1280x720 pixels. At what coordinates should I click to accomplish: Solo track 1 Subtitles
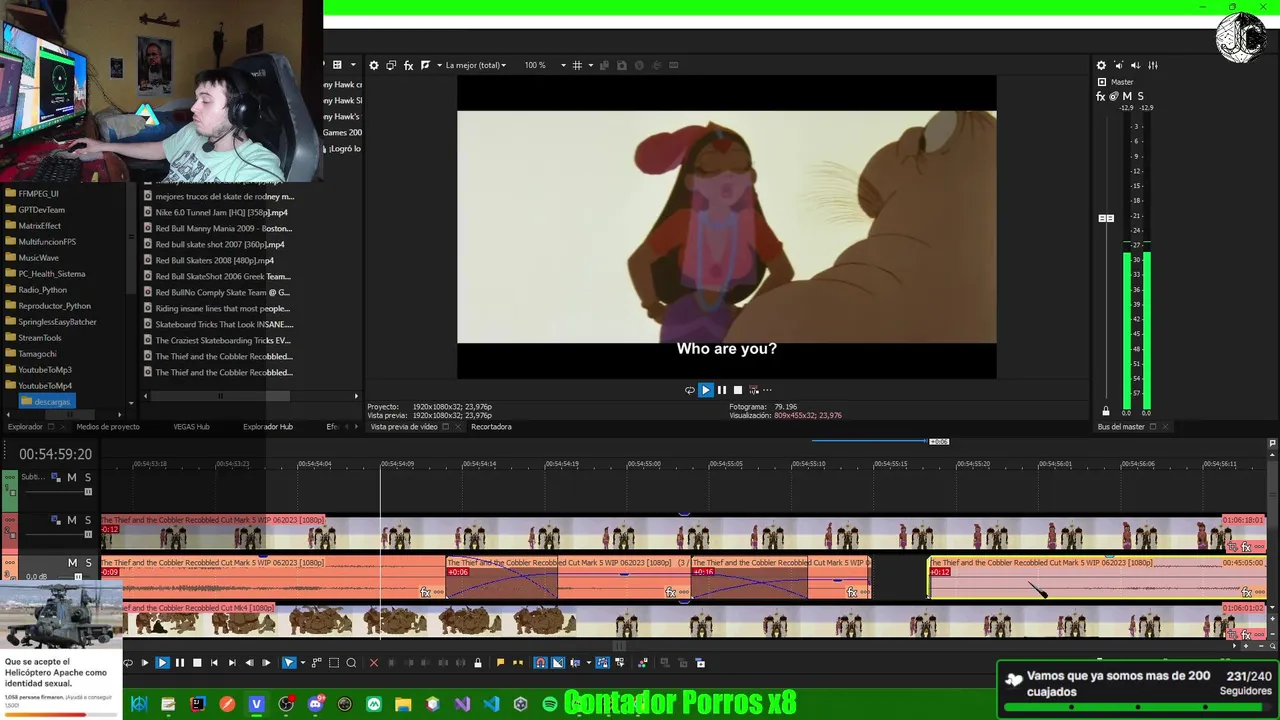click(x=88, y=477)
